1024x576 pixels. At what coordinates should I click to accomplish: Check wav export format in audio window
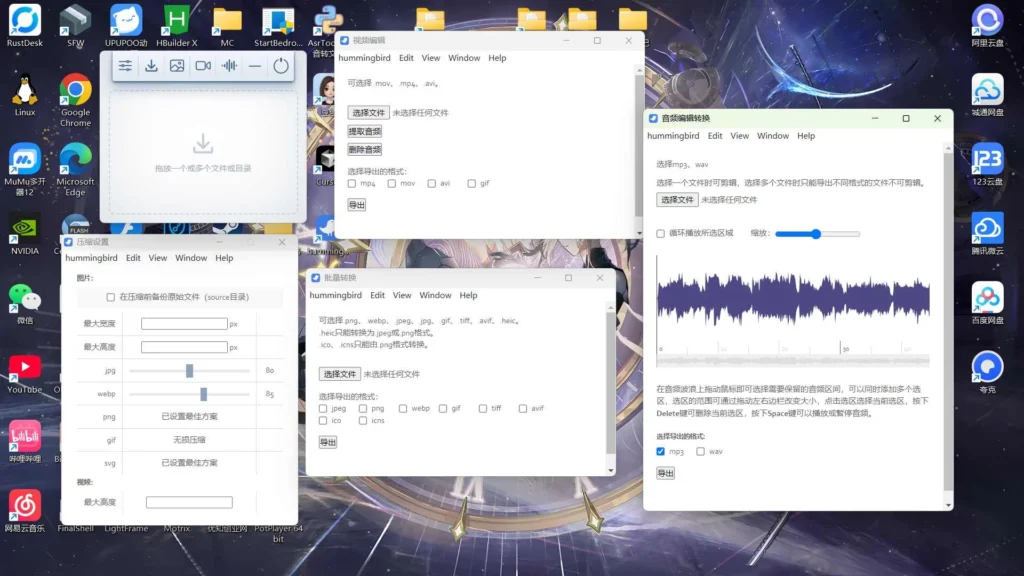click(701, 451)
